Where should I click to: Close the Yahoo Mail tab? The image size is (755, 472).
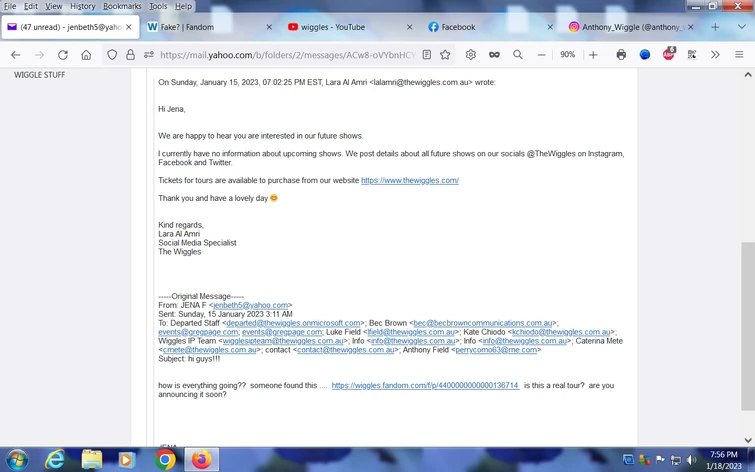pyautogui.click(x=129, y=27)
